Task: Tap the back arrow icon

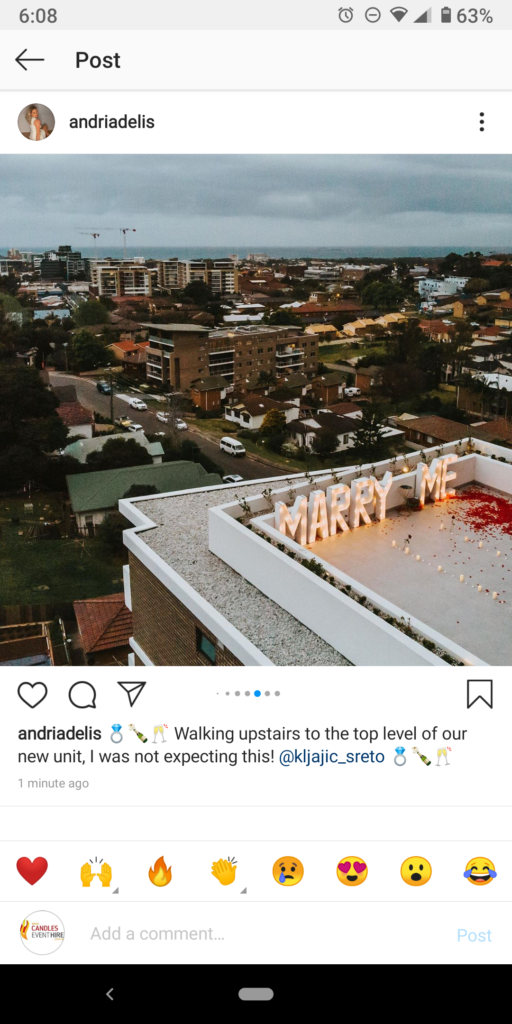Action: click(29, 60)
